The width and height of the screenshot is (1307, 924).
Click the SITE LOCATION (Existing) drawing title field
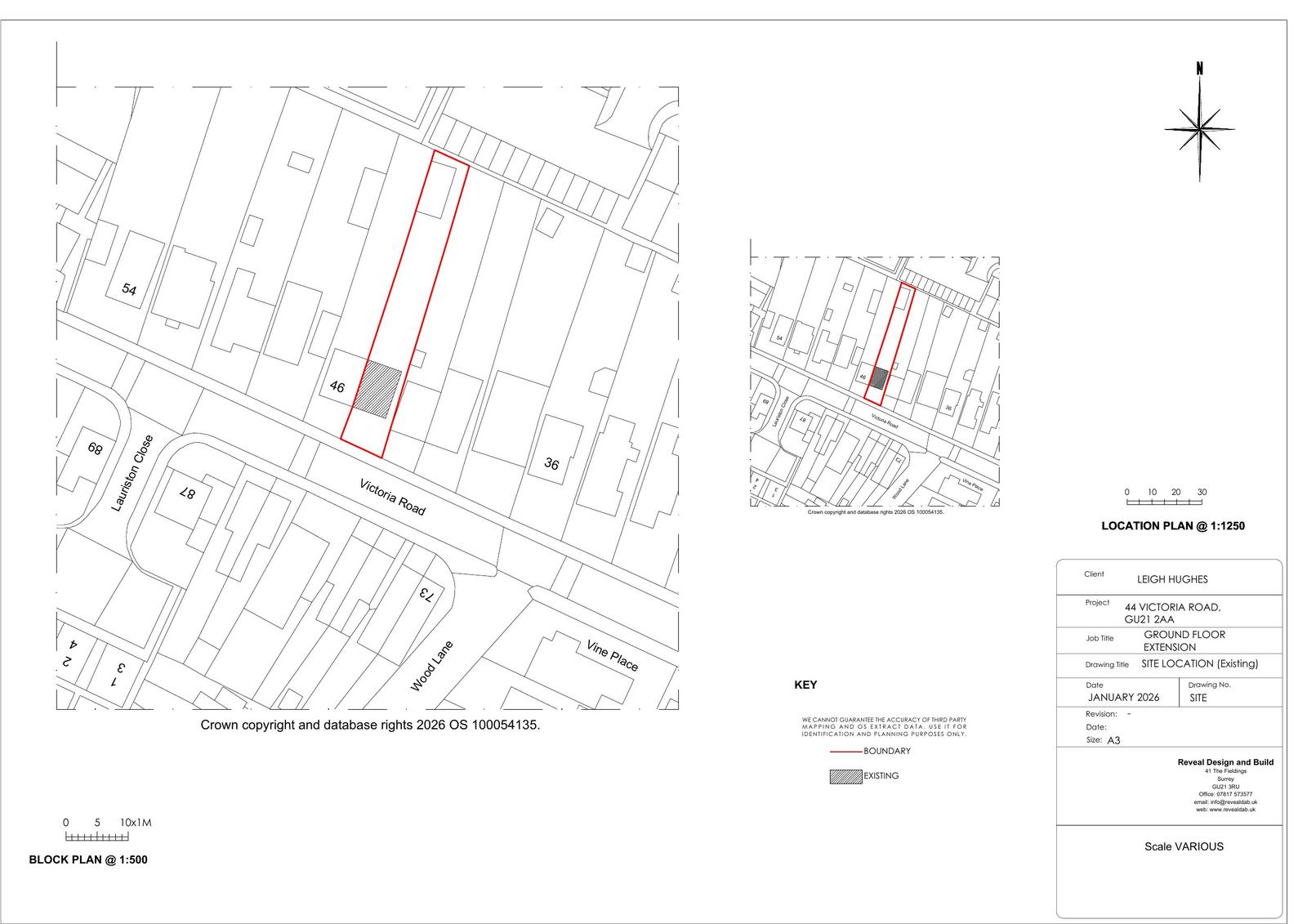point(1199,663)
